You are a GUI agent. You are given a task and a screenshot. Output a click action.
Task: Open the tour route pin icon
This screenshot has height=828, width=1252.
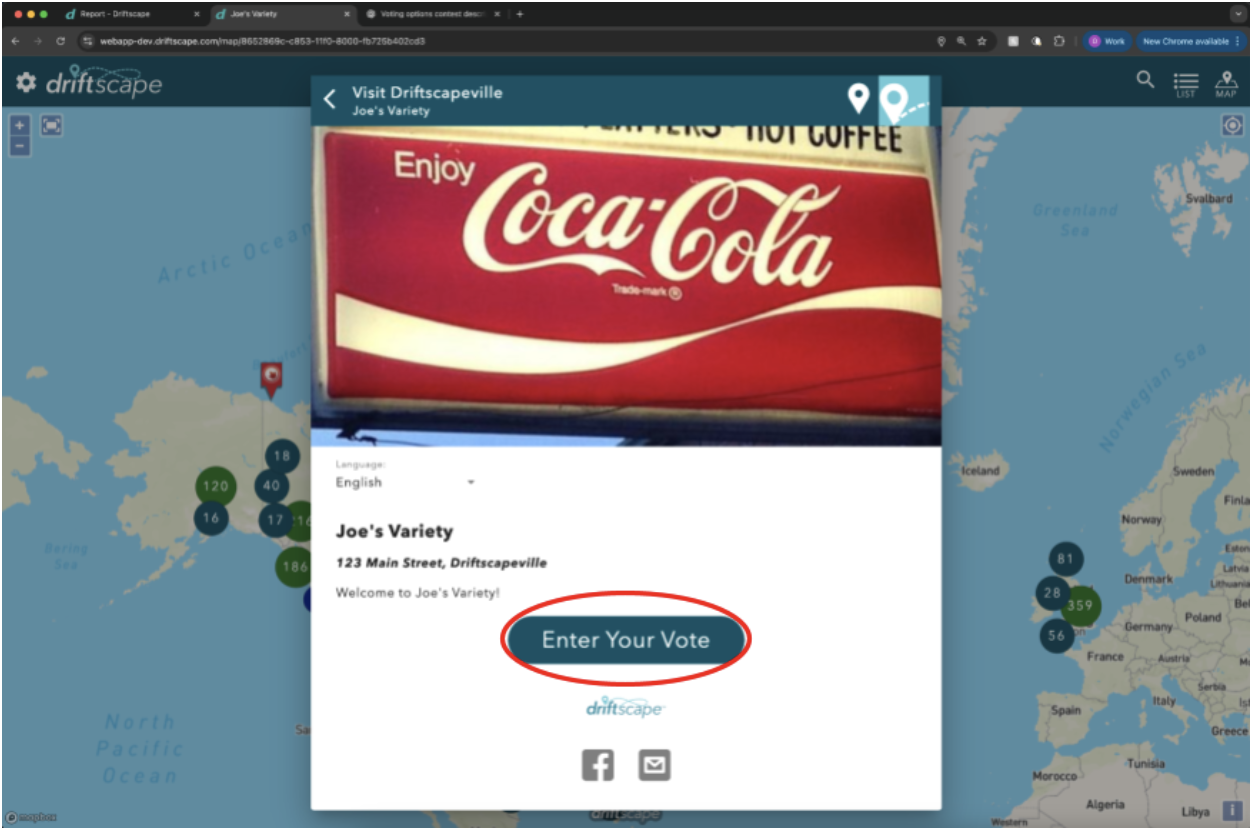(903, 100)
